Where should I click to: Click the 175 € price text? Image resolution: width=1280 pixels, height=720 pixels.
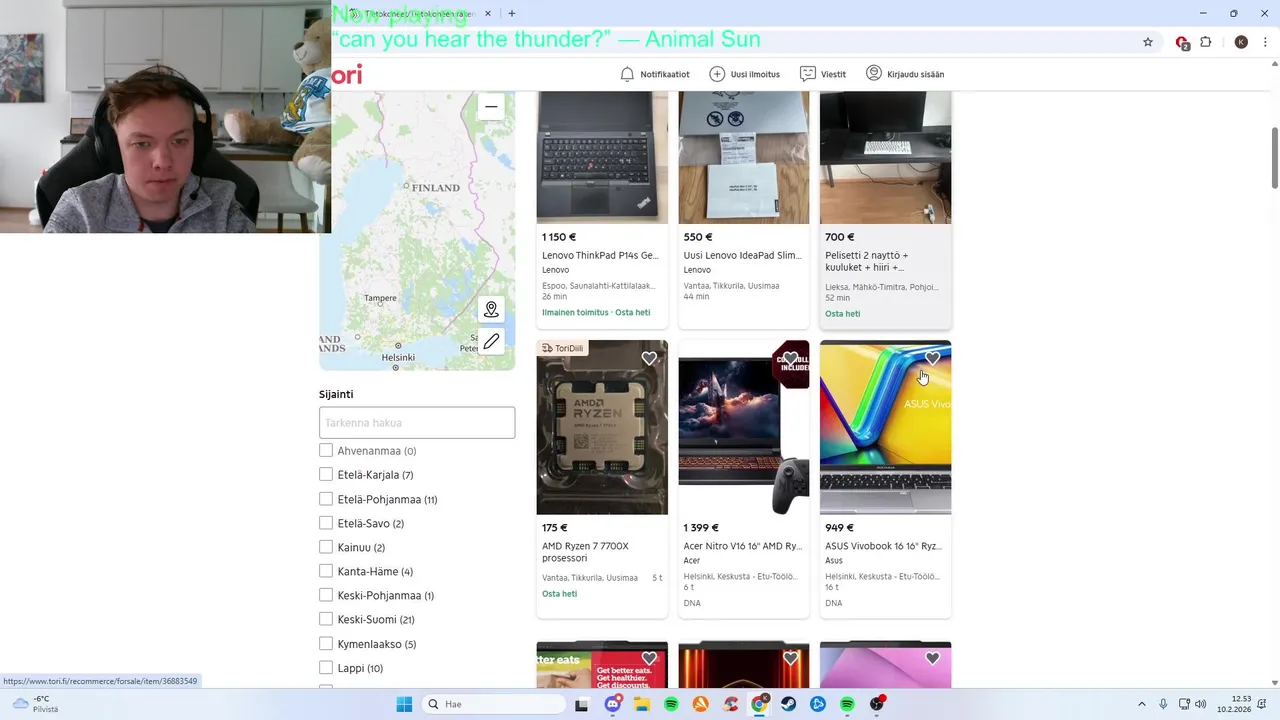[555, 528]
